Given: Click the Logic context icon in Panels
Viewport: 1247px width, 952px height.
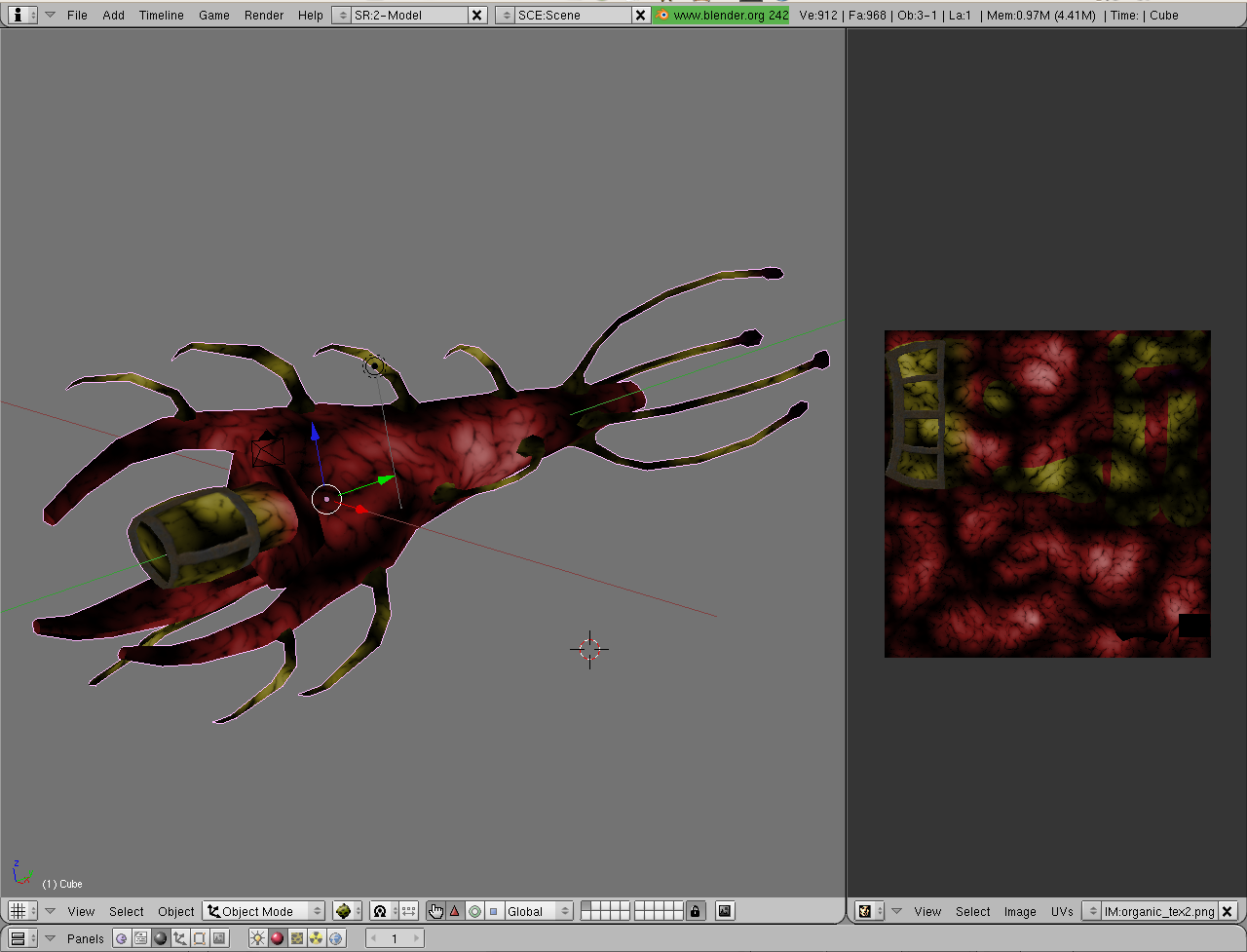Looking at the screenshot, I should click(x=122, y=938).
